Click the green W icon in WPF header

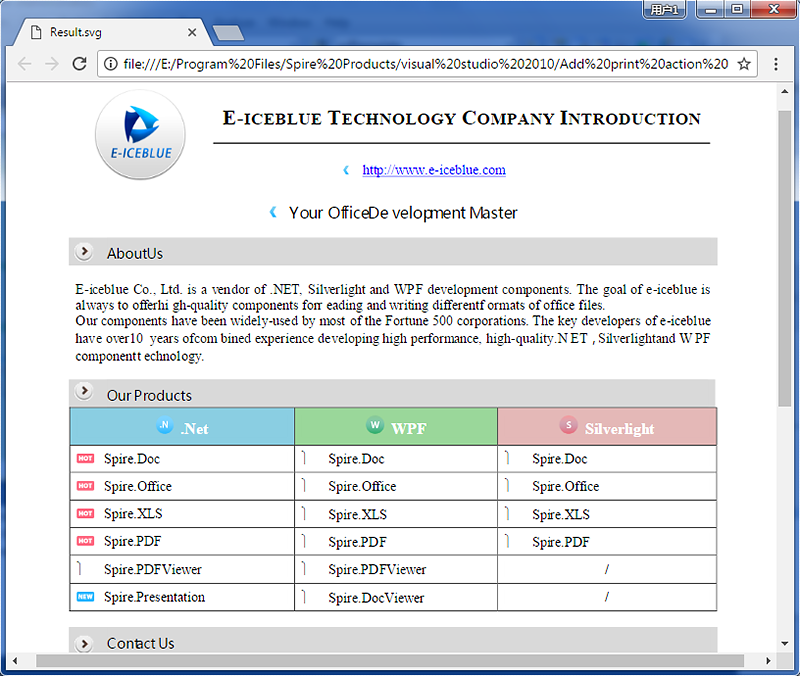[375, 425]
